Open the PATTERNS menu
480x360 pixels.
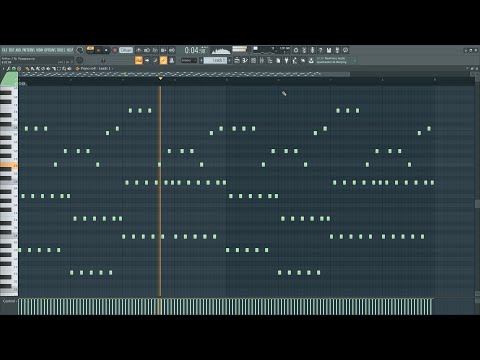(28, 50)
